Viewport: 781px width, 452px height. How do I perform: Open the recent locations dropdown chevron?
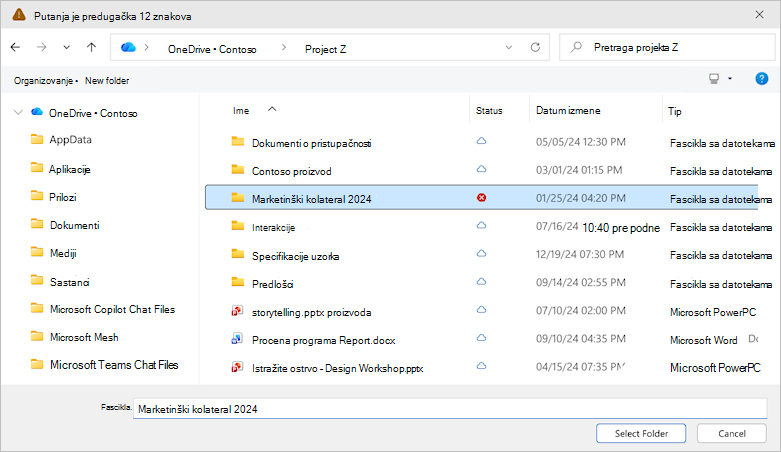point(66,47)
